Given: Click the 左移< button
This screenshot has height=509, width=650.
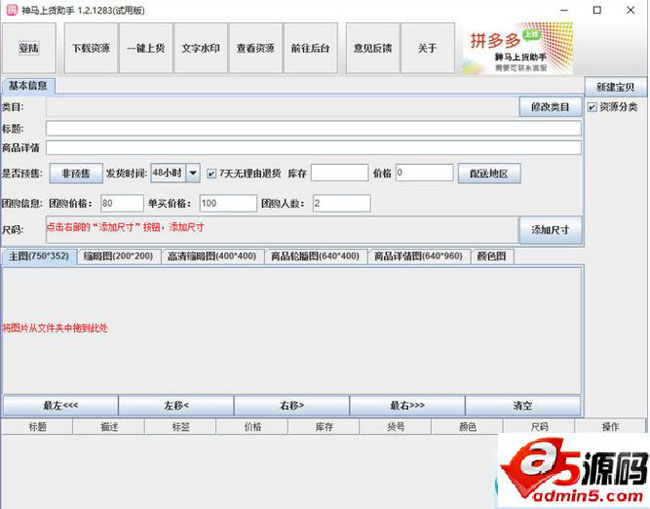Looking at the screenshot, I should click(176, 405).
